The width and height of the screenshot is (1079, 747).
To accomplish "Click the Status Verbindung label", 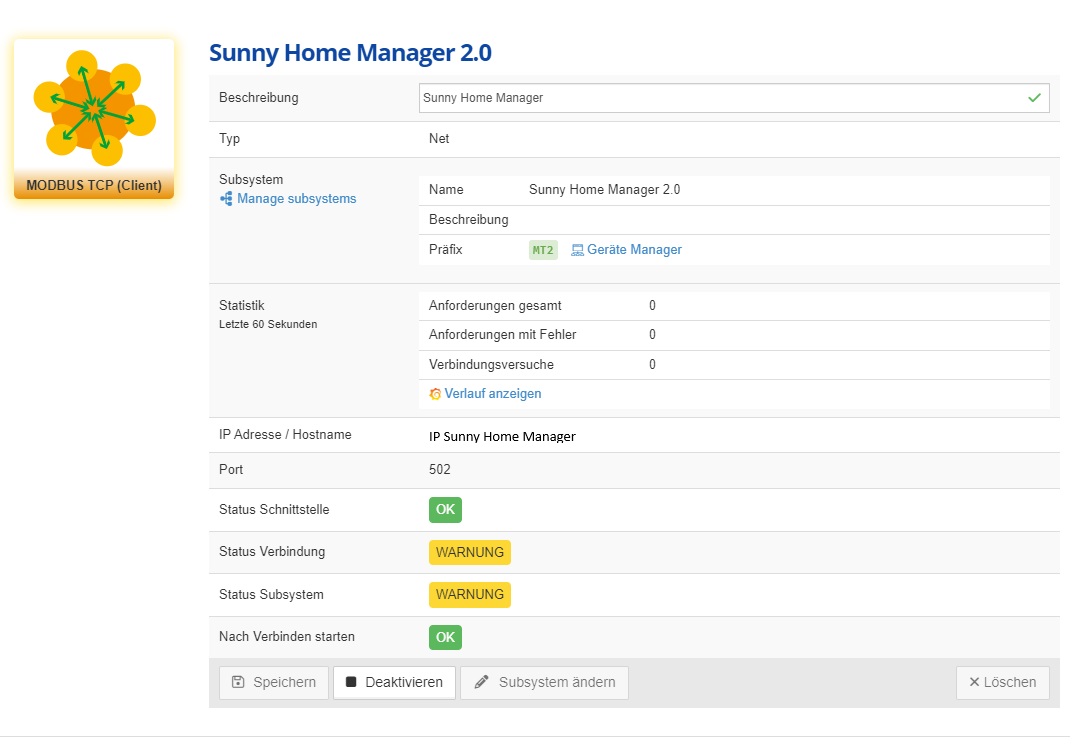I will pyautogui.click(x=272, y=552).
